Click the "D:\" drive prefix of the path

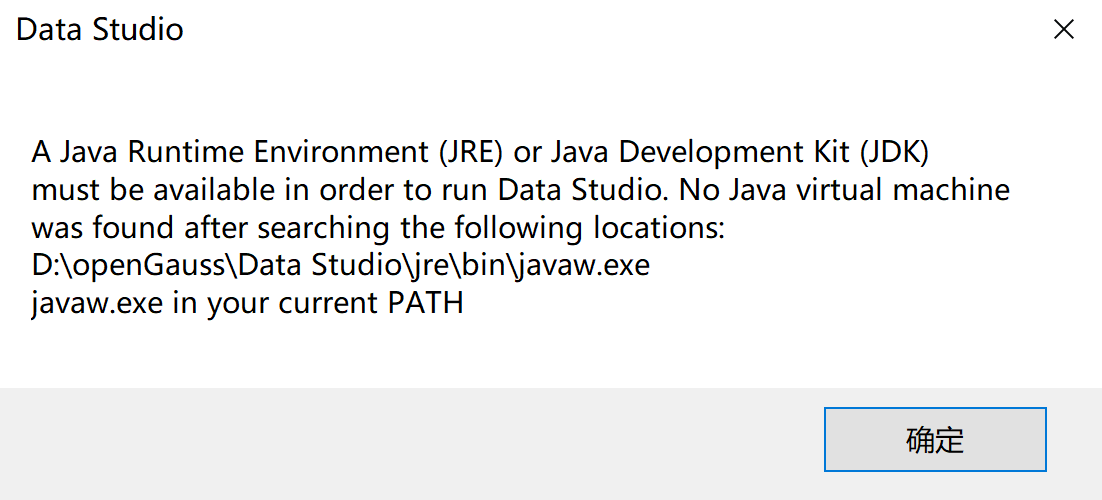pos(46,266)
